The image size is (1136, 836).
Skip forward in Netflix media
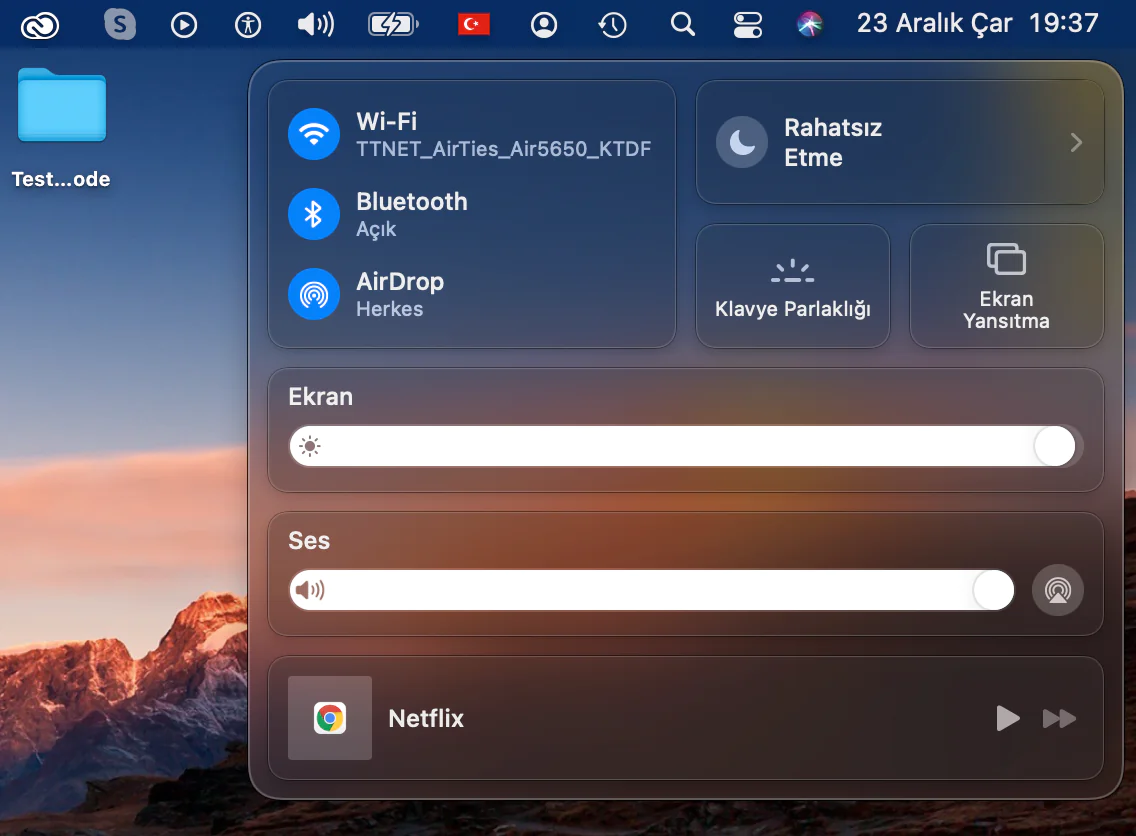pyautogui.click(x=1059, y=718)
